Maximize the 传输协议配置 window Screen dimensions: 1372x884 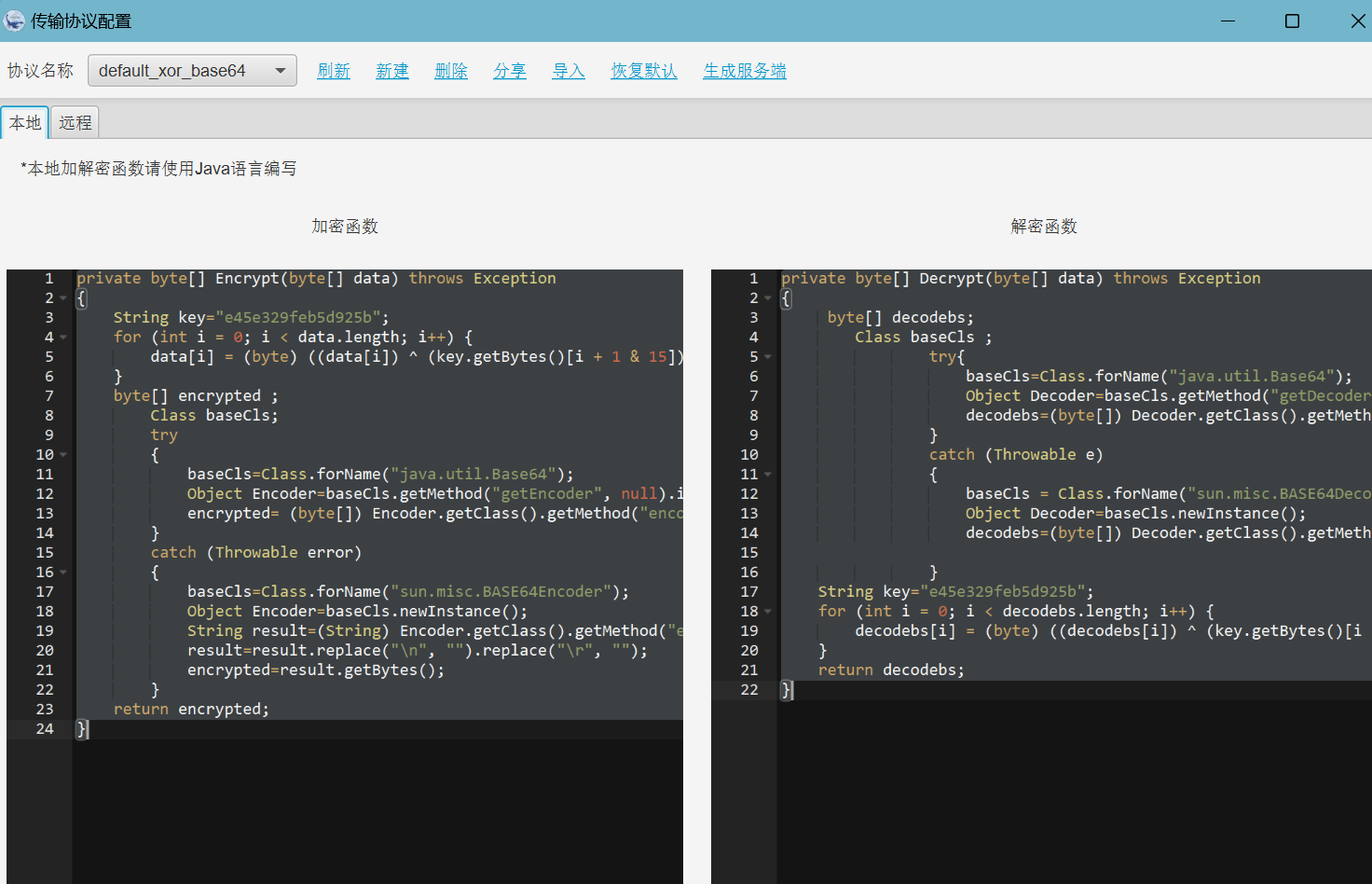tap(1292, 21)
